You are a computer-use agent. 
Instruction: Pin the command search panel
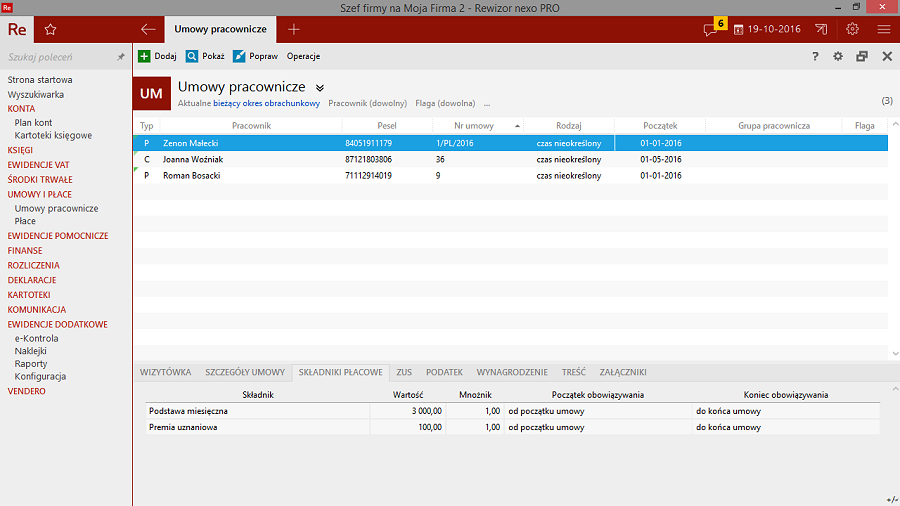(121, 57)
